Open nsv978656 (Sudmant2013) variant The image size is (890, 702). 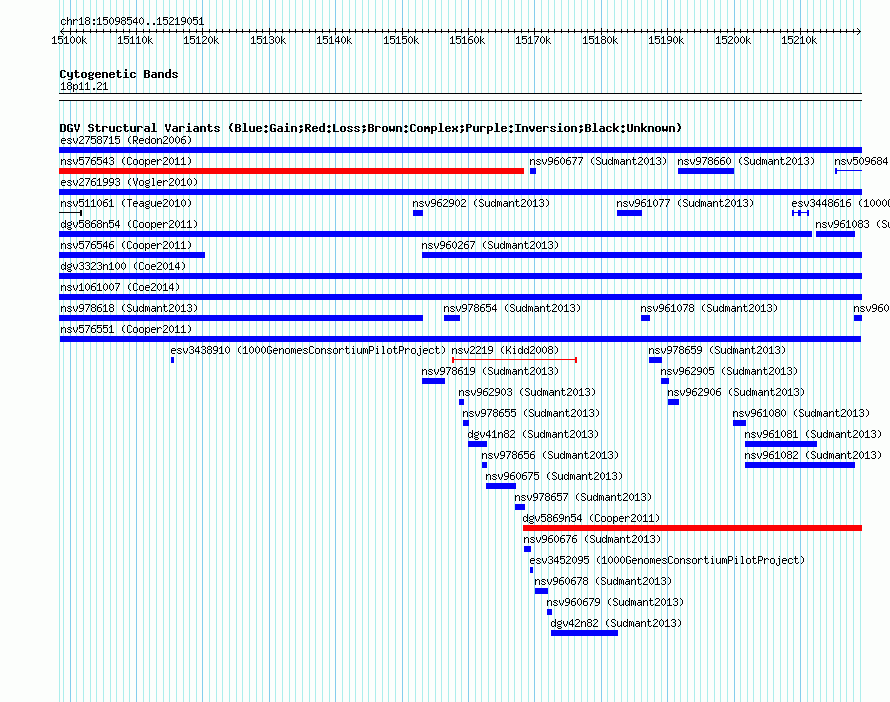pos(550,455)
